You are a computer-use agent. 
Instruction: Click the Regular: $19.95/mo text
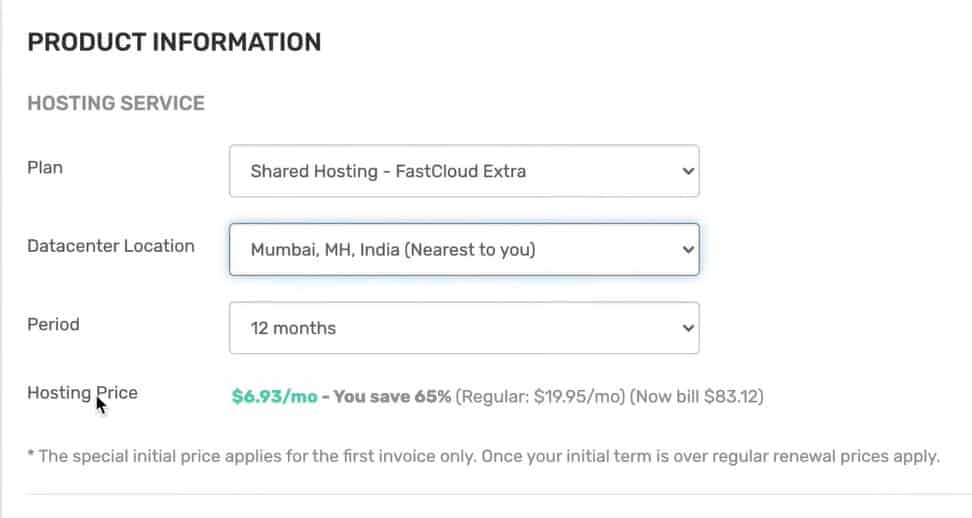(x=541, y=397)
